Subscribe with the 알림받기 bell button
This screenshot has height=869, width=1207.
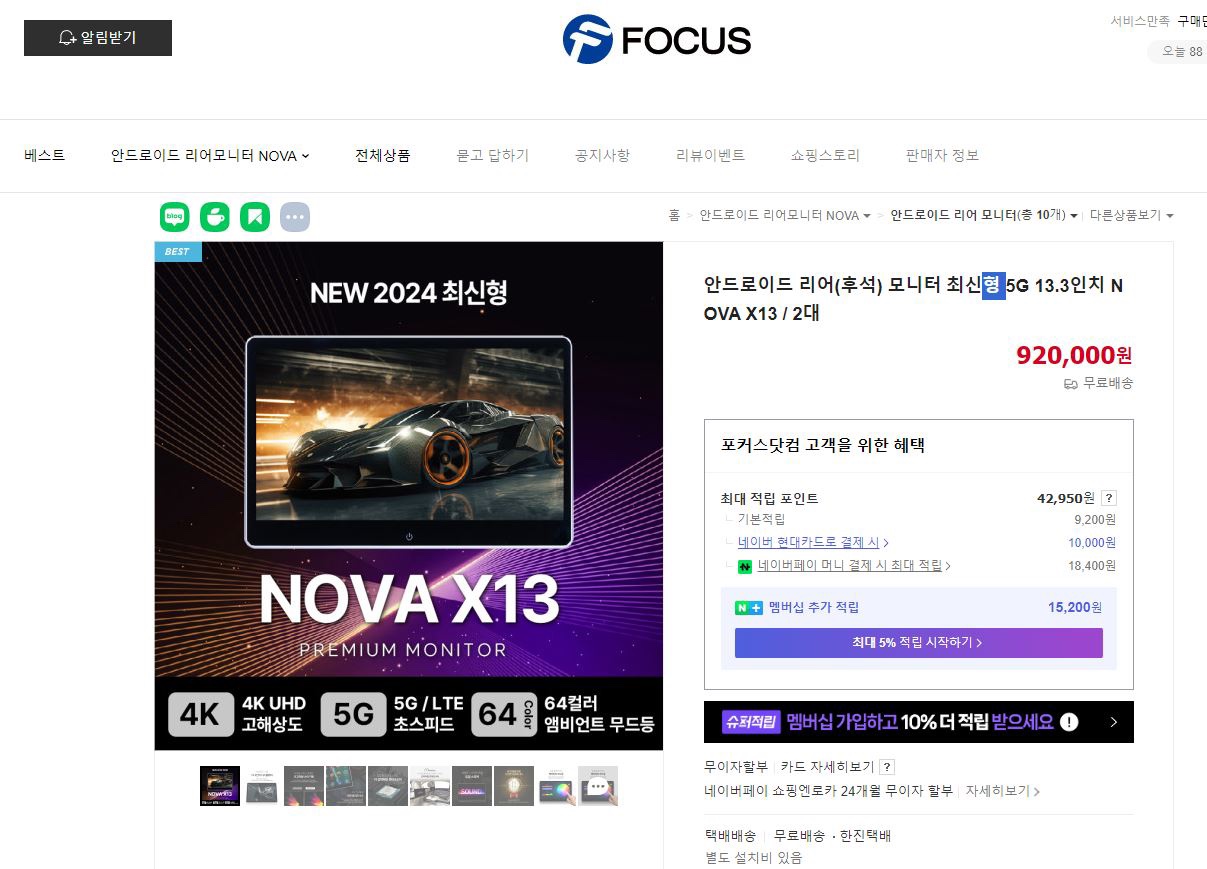click(98, 38)
